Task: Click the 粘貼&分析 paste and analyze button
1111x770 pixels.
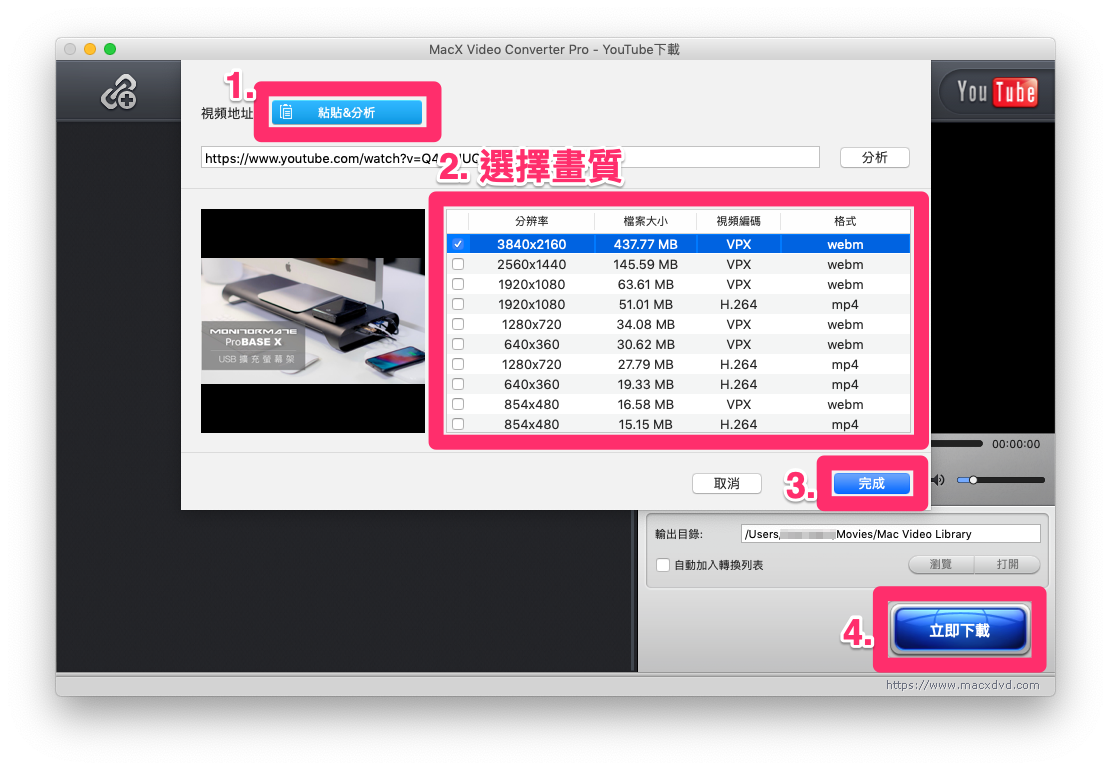Action: point(346,113)
